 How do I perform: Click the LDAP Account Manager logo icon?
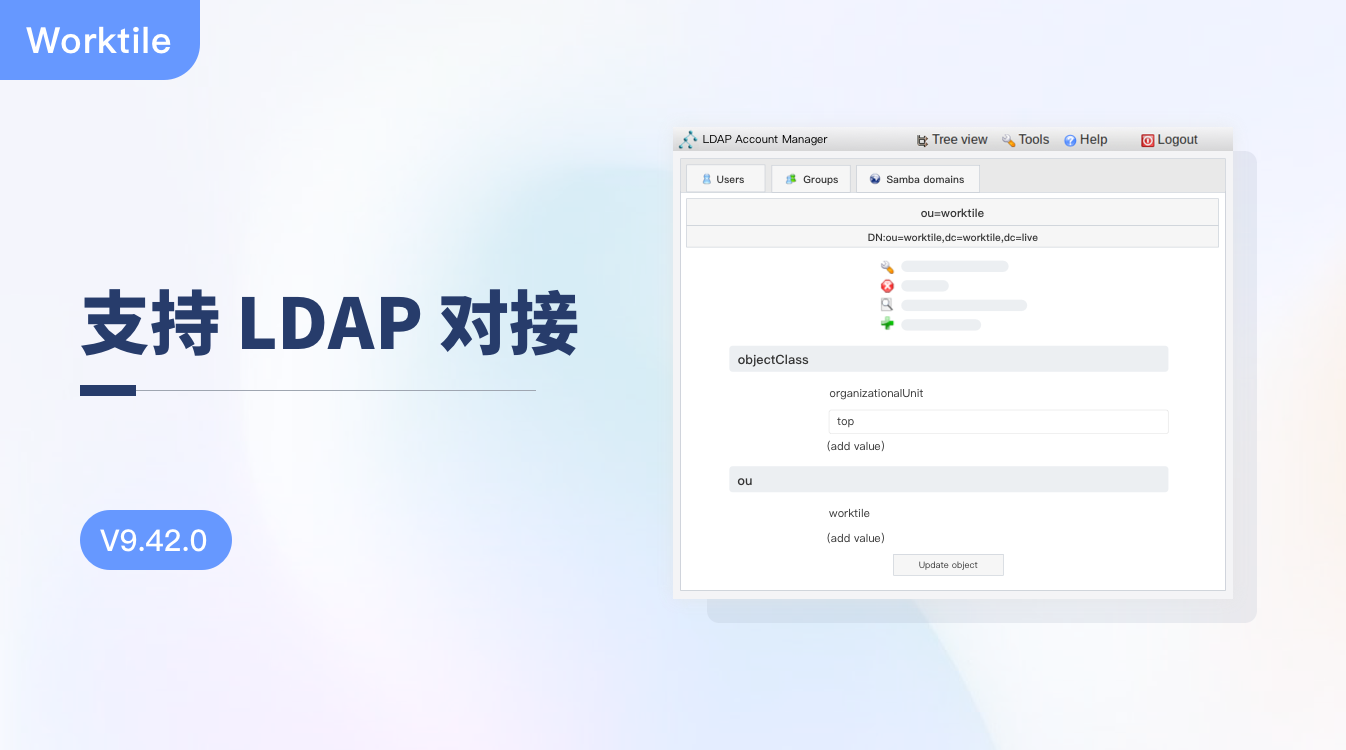tap(688, 140)
